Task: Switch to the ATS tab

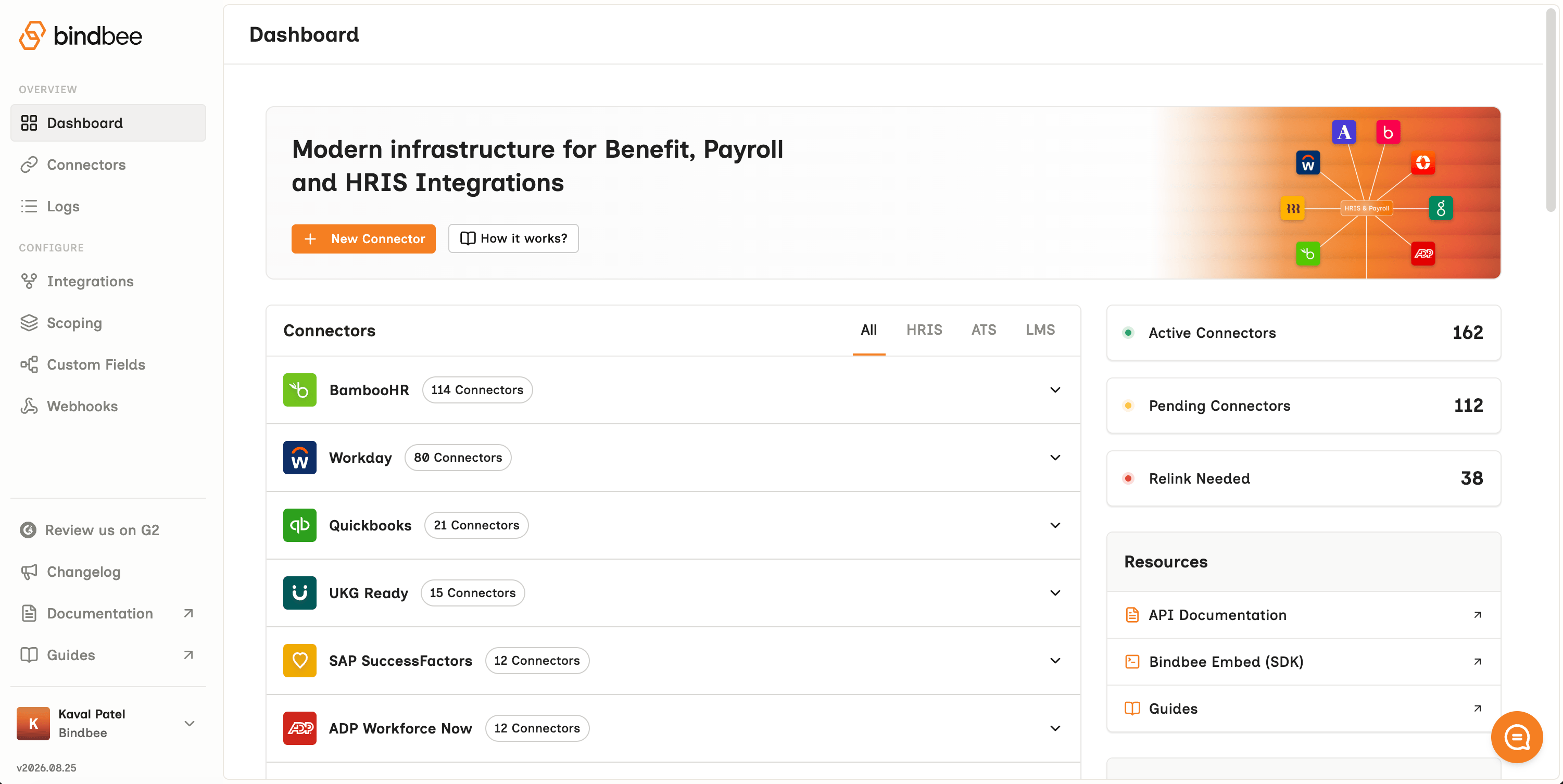Action: coord(984,330)
